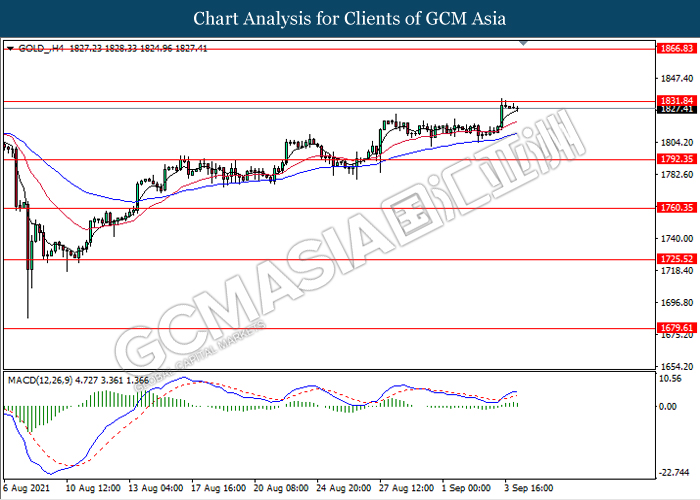Select the 1866.83 resistance price label
This screenshot has height=500, width=700.
[676, 48]
